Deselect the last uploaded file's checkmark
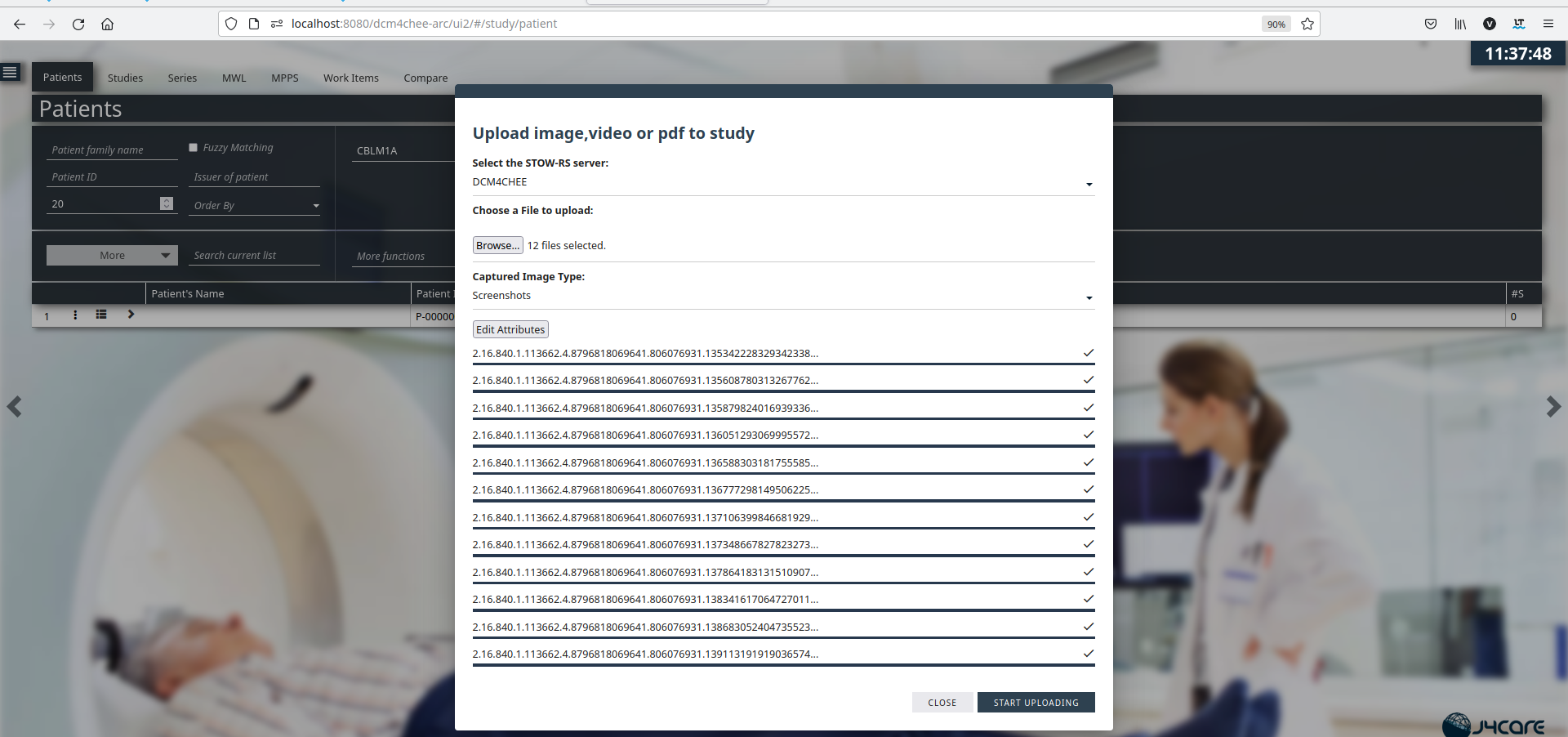 pos(1089,653)
